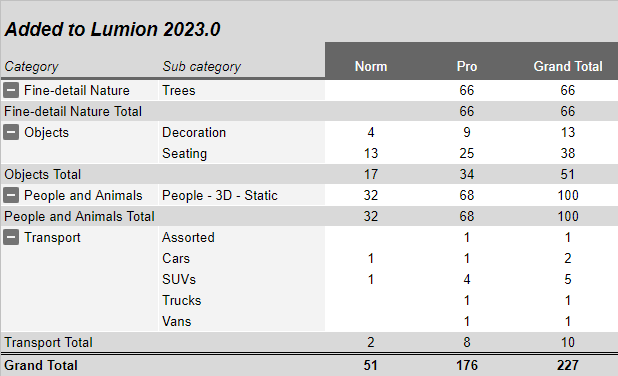Click the Transport Total row label
Viewport: 618px width, 376px height.
point(48,342)
